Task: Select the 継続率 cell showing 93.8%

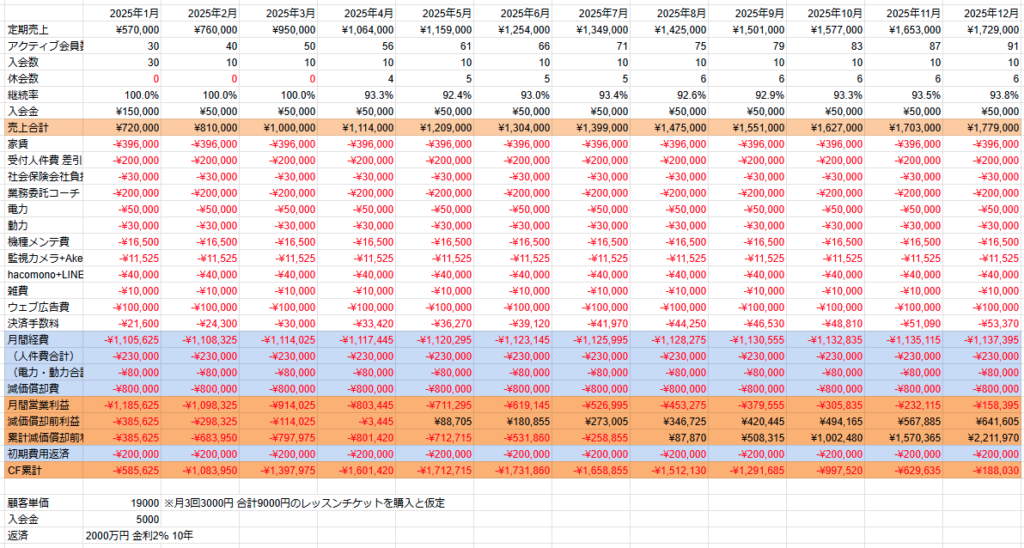Action: tap(982, 95)
